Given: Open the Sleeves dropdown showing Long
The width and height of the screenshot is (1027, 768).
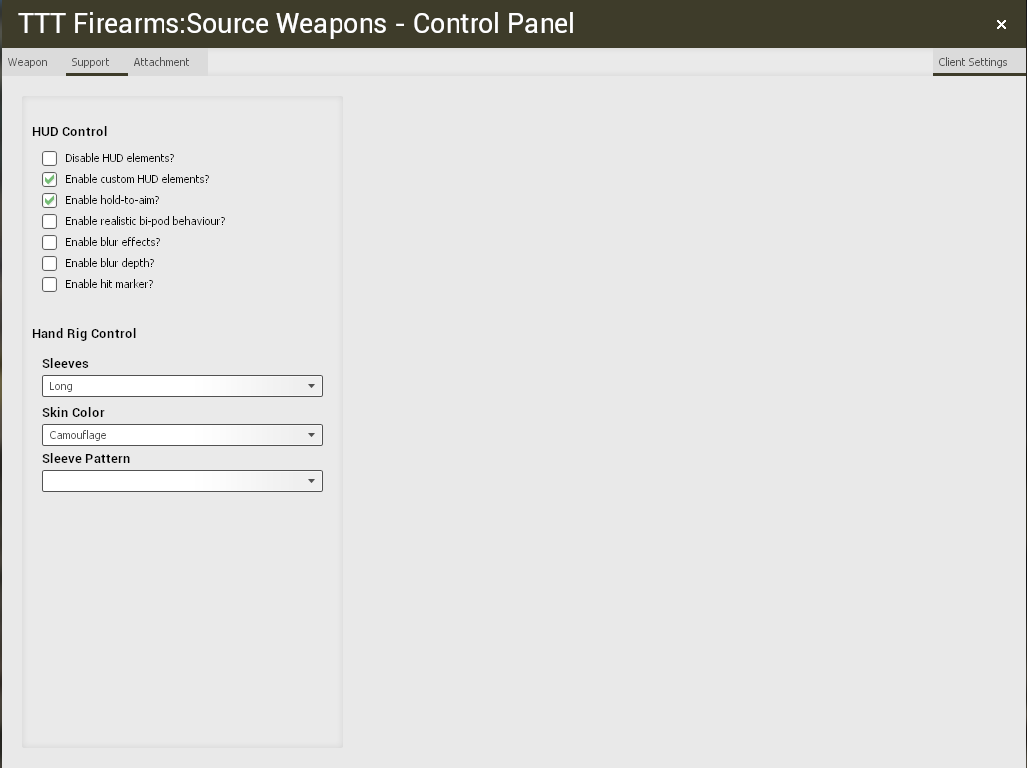Looking at the screenshot, I should pyautogui.click(x=182, y=386).
